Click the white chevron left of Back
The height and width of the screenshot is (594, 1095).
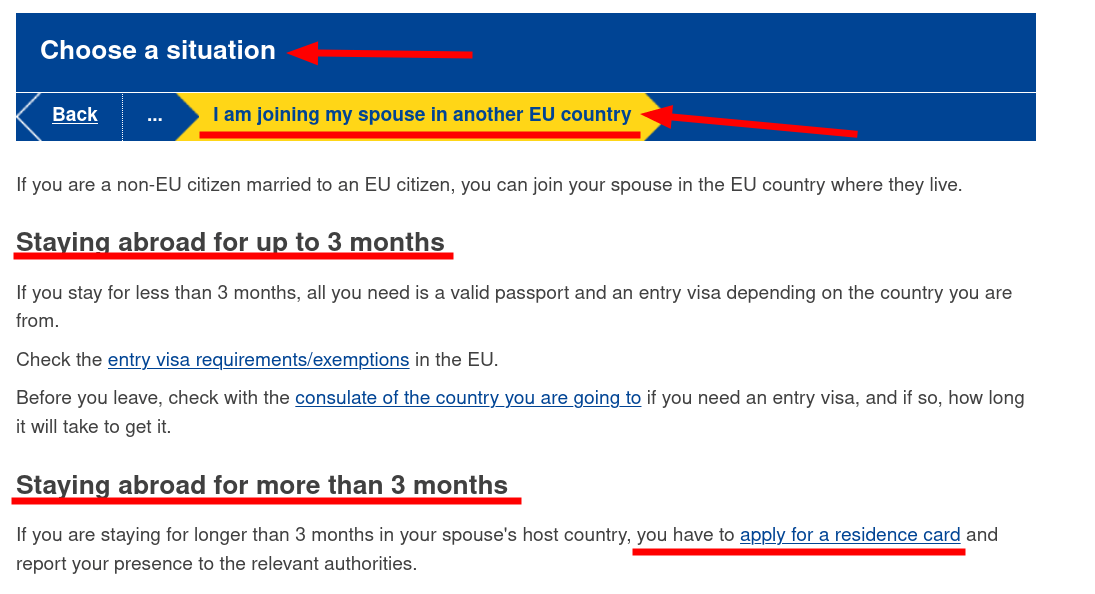[27, 116]
